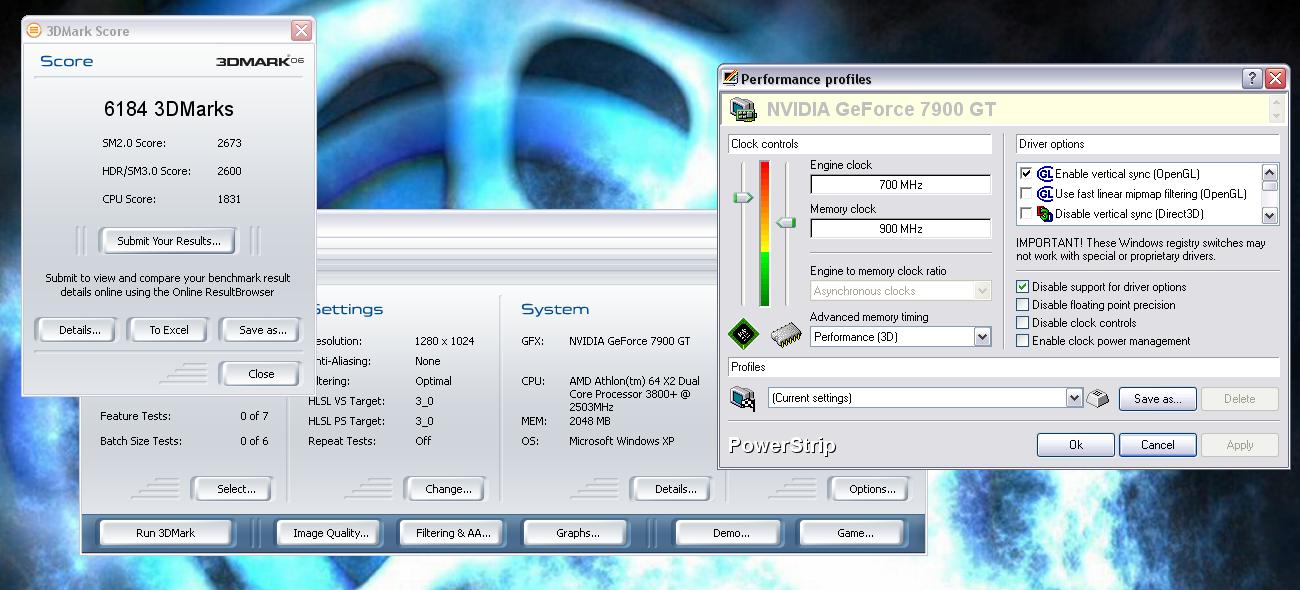The width and height of the screenshot is (1300, 590).
Task: Click the OpenGL icon beside Enable vertical sync
Action: [x=1045, y=174]
